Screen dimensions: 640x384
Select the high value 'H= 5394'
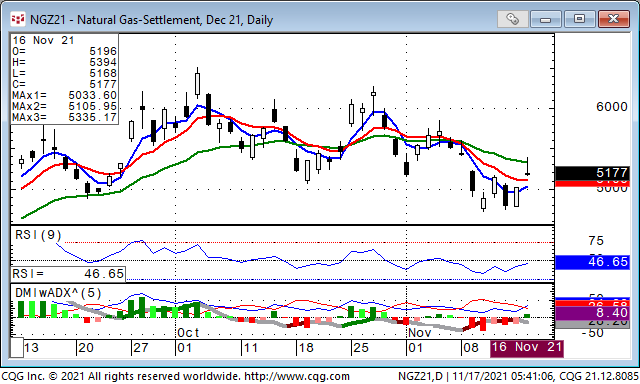coord(64,62)
